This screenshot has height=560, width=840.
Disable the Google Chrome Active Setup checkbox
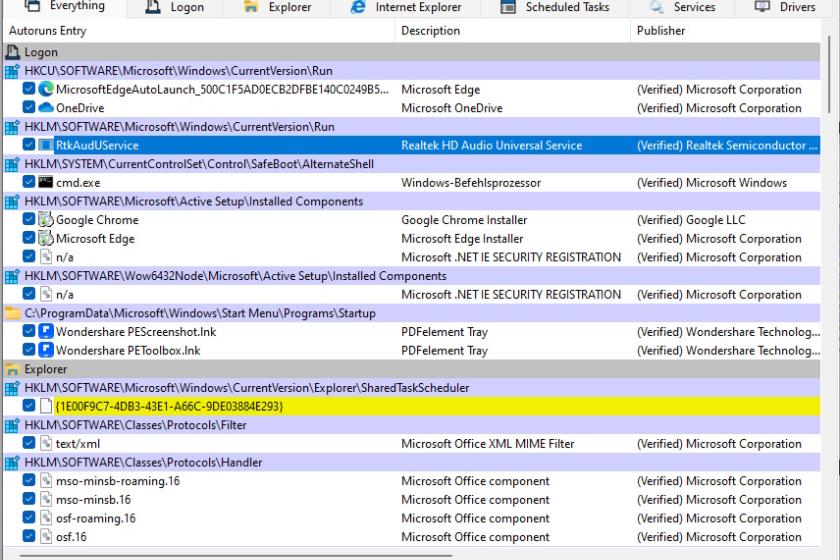coord(29,219)
